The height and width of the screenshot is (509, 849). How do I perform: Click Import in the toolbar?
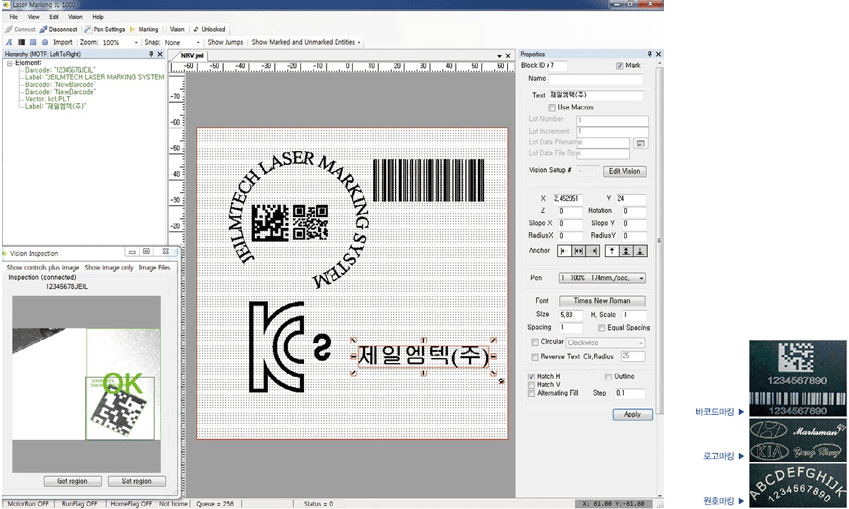[62, 42]
